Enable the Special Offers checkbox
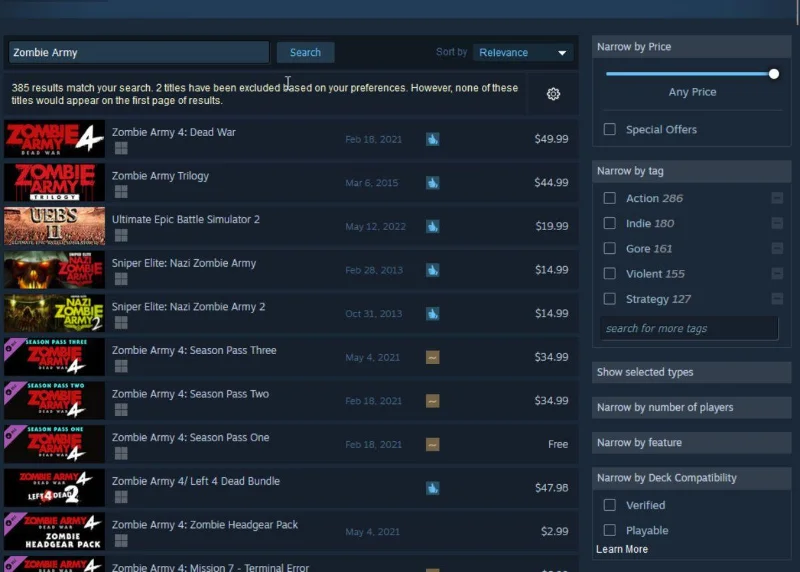 (609, 129)
